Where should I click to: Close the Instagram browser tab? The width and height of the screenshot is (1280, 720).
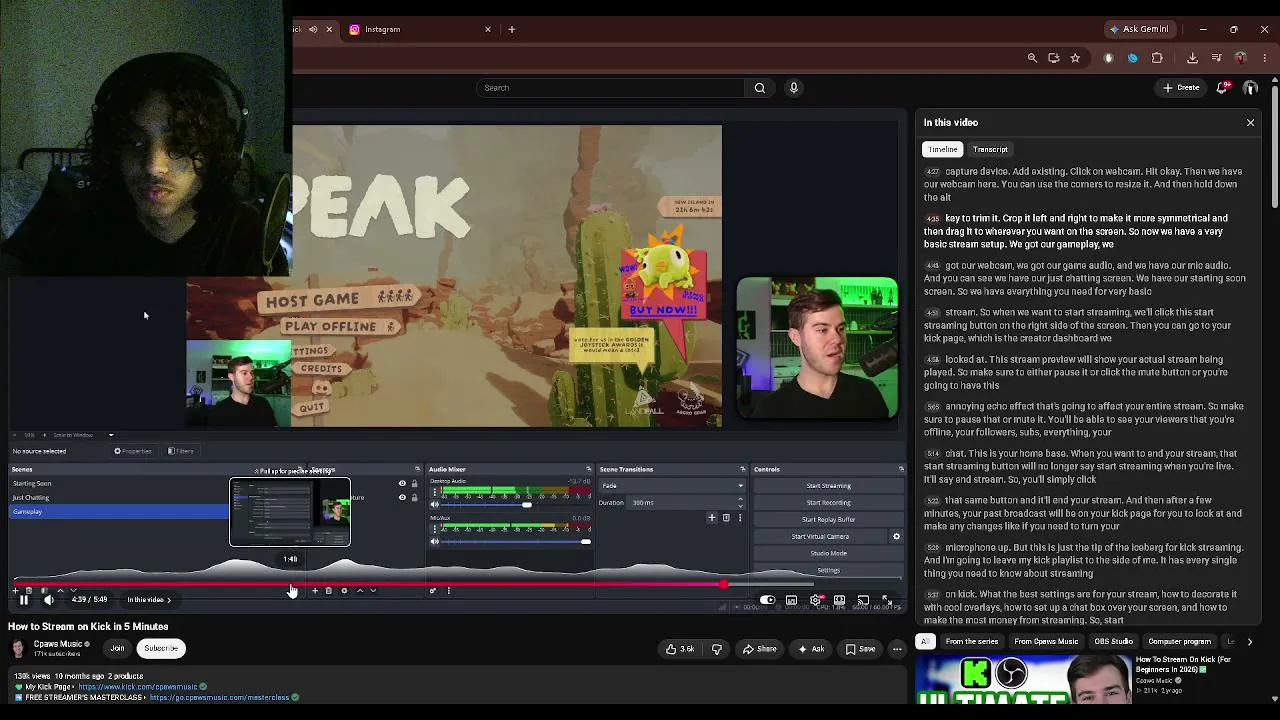point(488,29)
